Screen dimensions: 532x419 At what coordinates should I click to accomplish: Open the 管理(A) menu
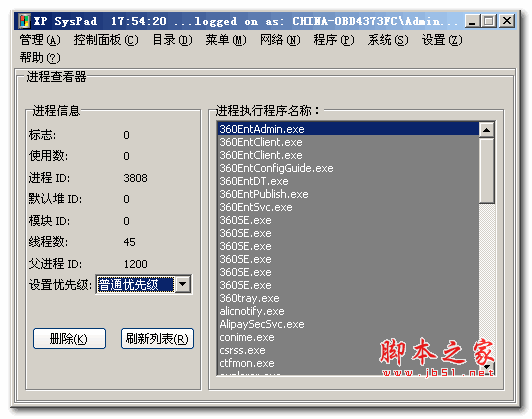point(40,40)
